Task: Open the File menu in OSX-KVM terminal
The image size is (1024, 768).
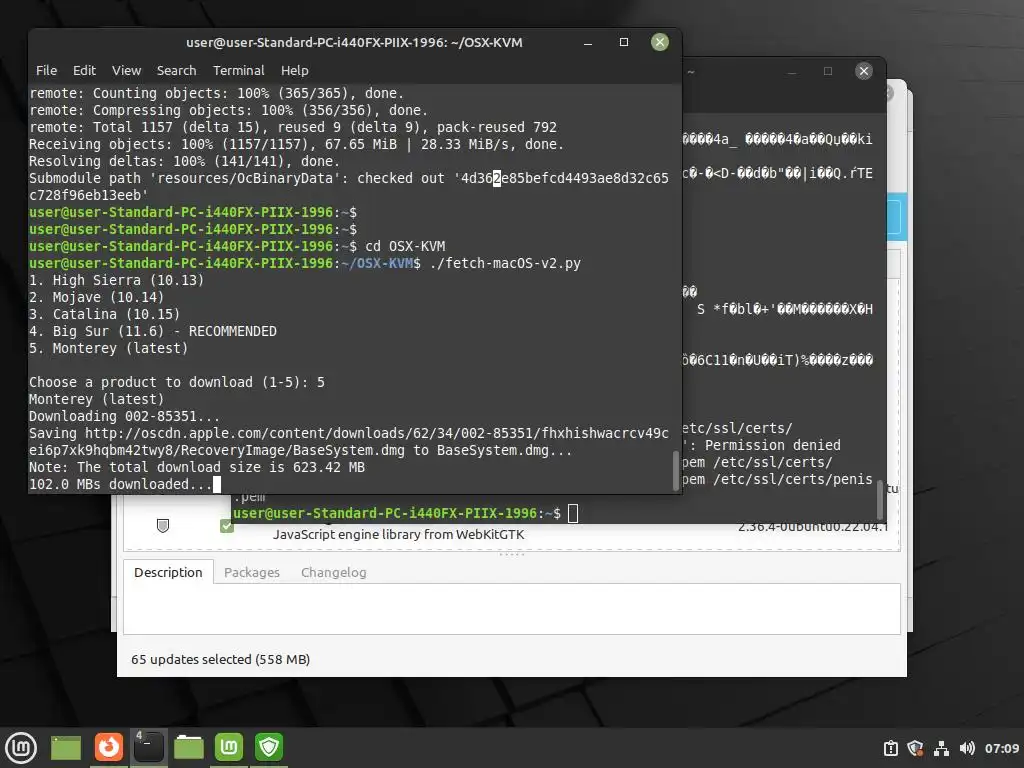Action: 46,70
